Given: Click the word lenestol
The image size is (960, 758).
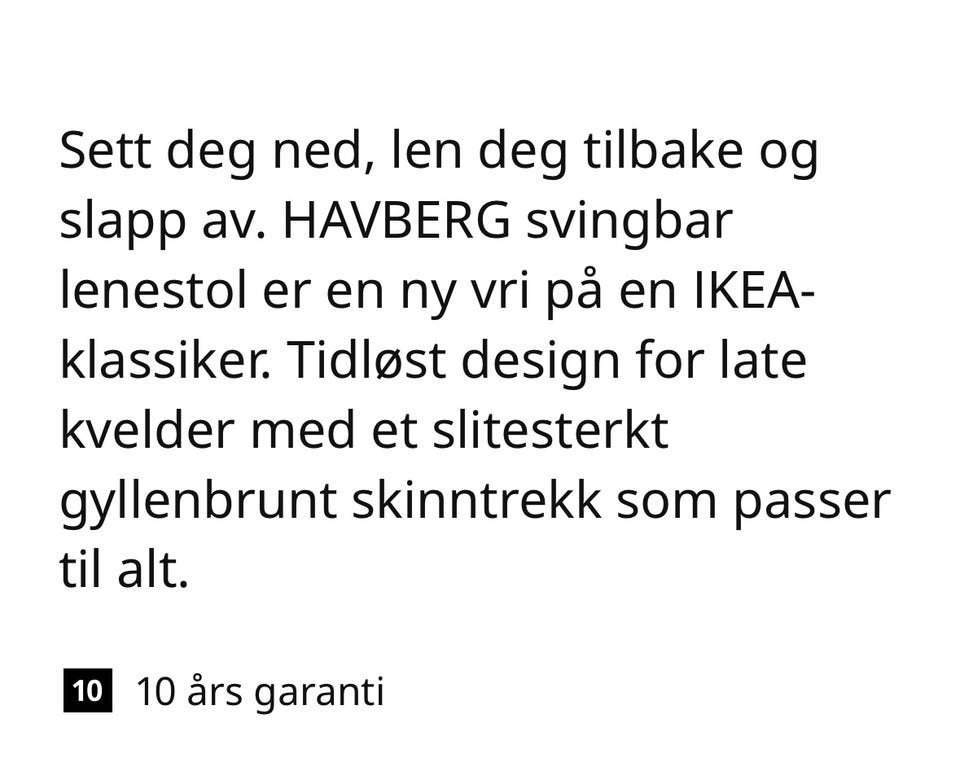Looking at the screenshot, I should coord(154,290).
